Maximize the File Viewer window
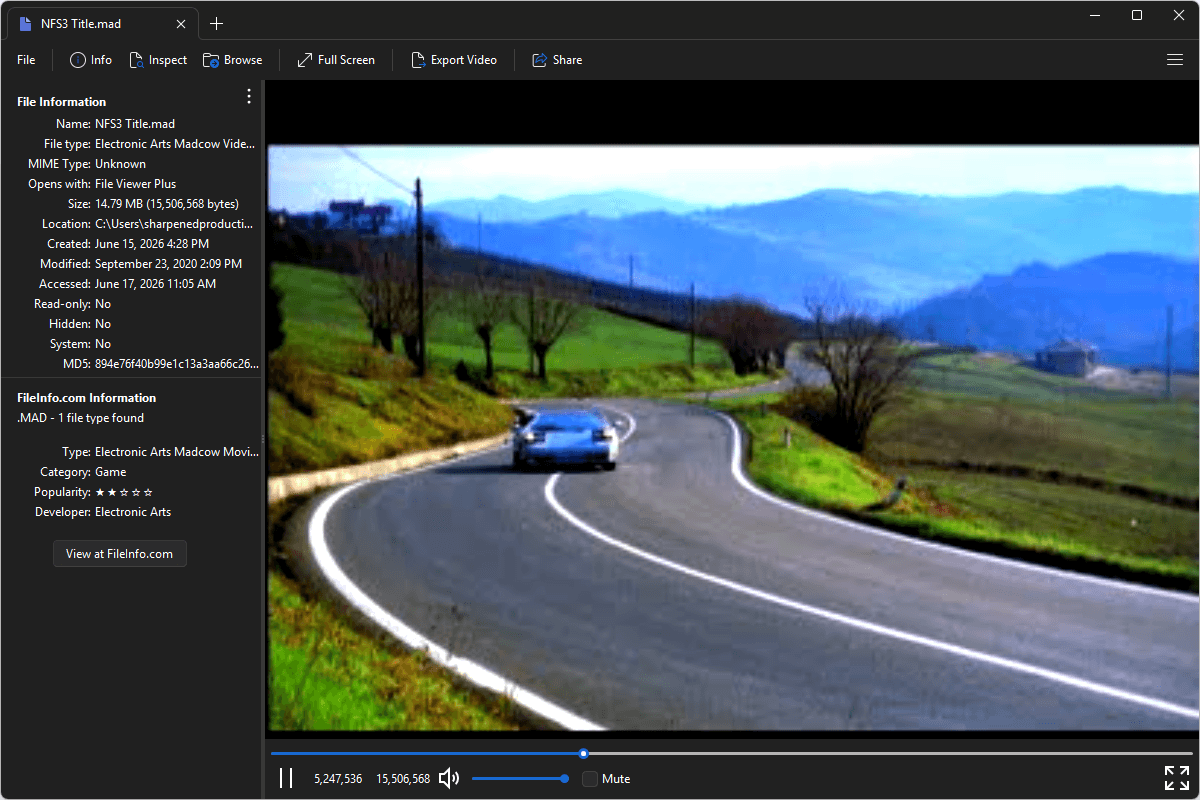This screenshot has height=800, width=1200. (x=1137, y=15)
